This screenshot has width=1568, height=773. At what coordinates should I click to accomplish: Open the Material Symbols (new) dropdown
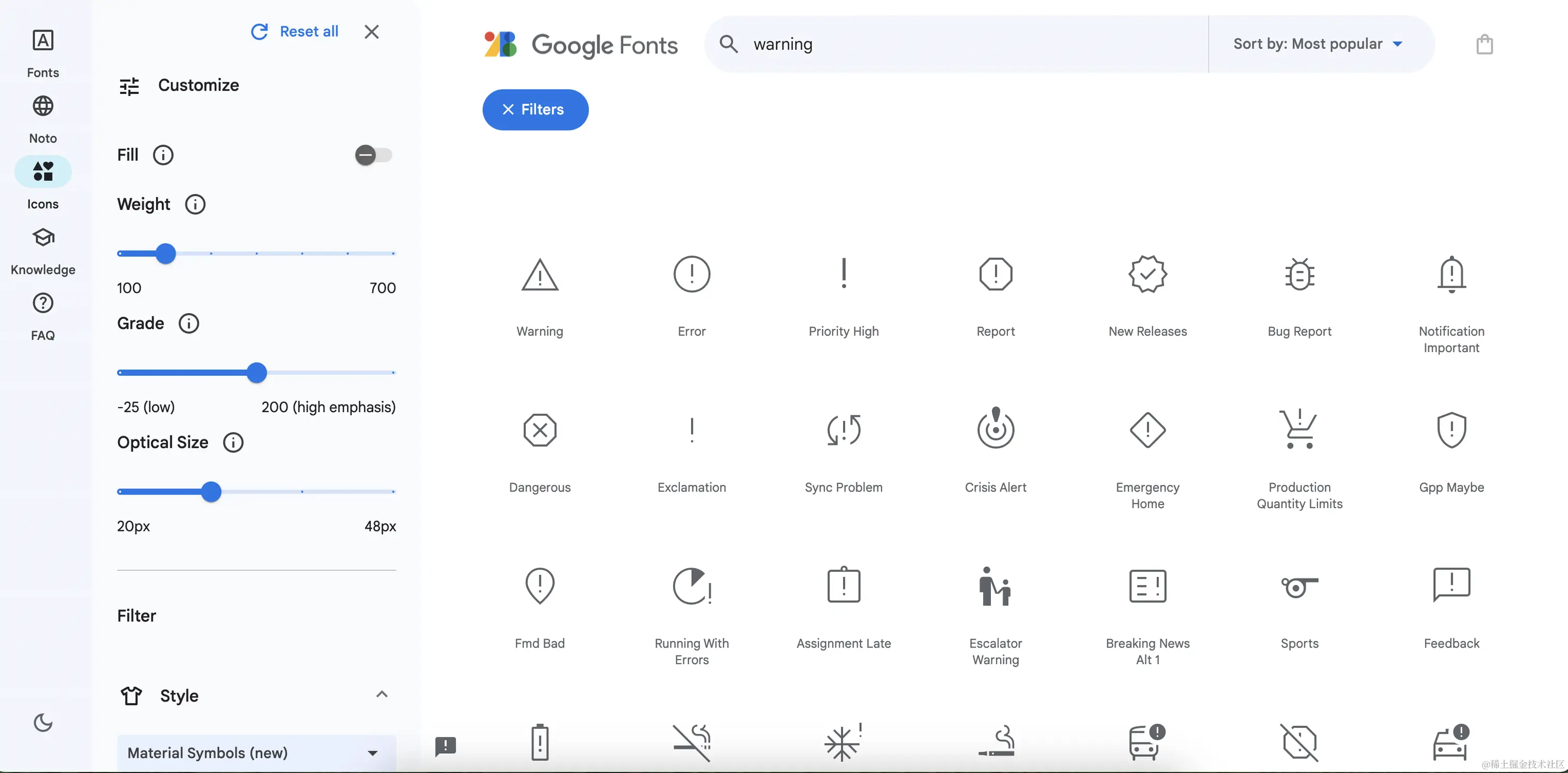[256, 752]
